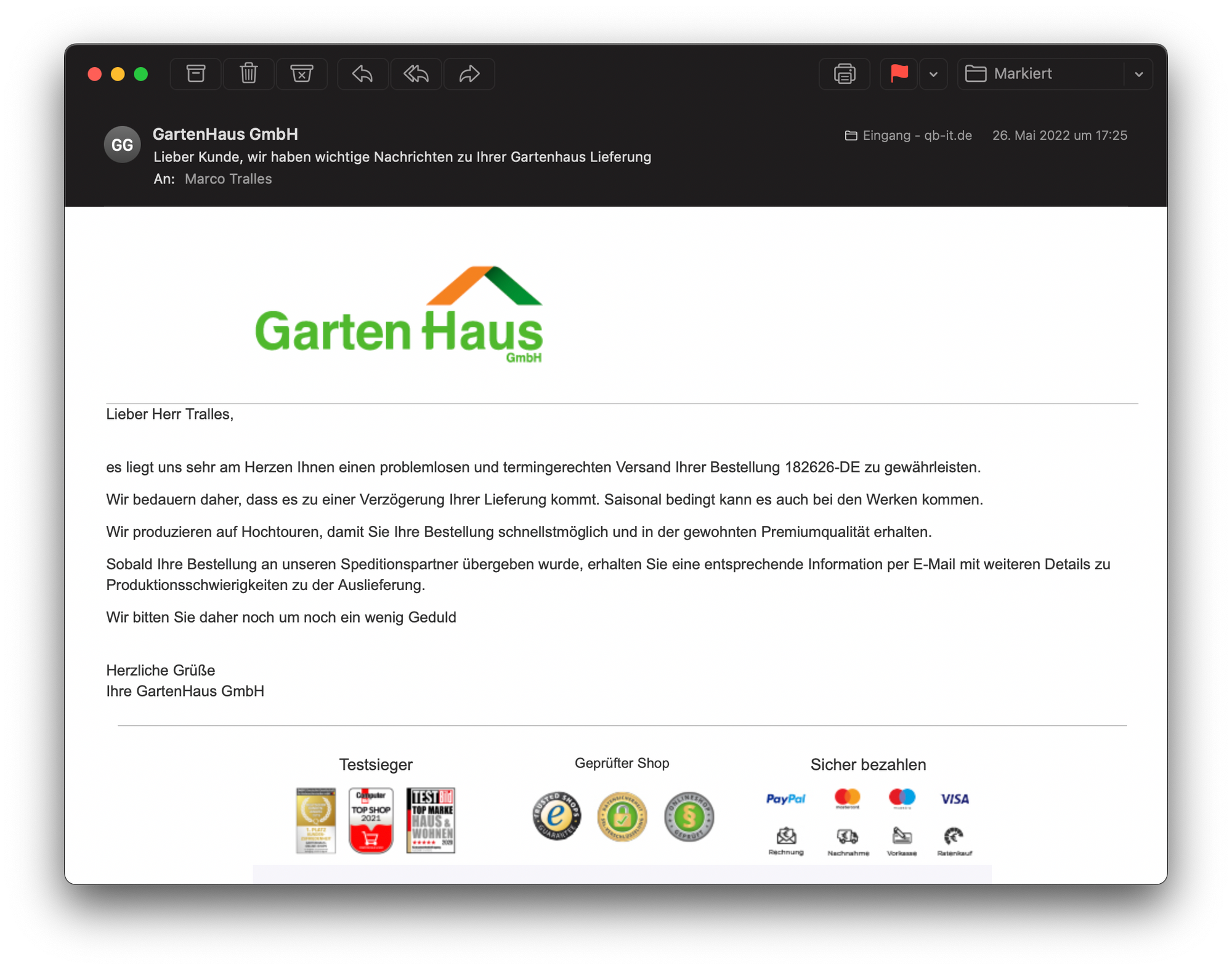Forward this email with the arrow icon

click(x=469, y=74)
